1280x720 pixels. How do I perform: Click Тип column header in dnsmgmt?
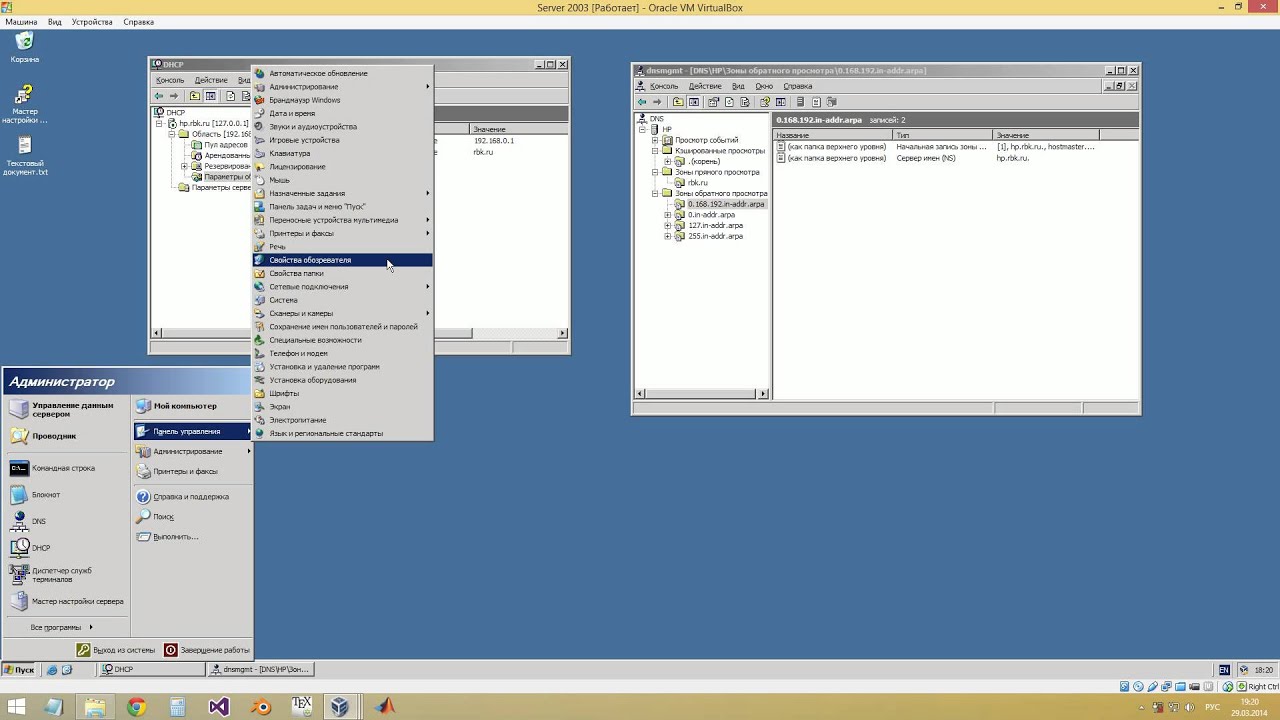pos(942,135)
